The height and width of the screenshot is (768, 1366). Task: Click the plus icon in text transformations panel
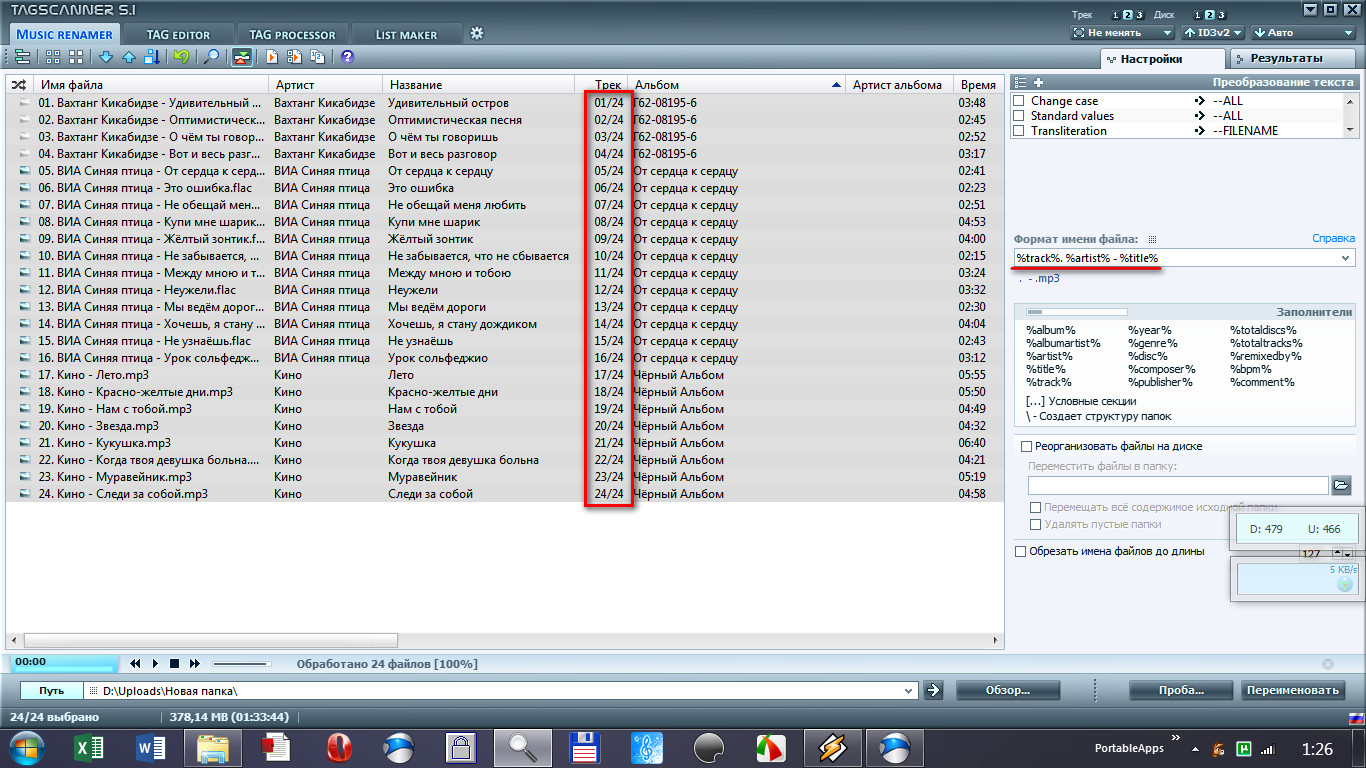1038,82
